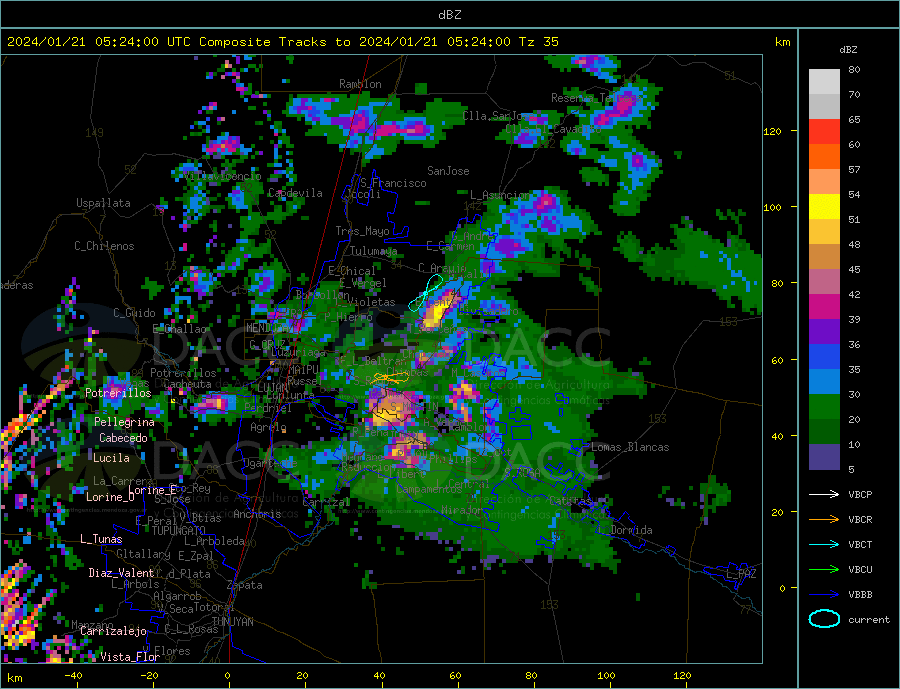900x689 pixels.
Task: Click the 'Tres_Mayo' place label
Action: 362,231
